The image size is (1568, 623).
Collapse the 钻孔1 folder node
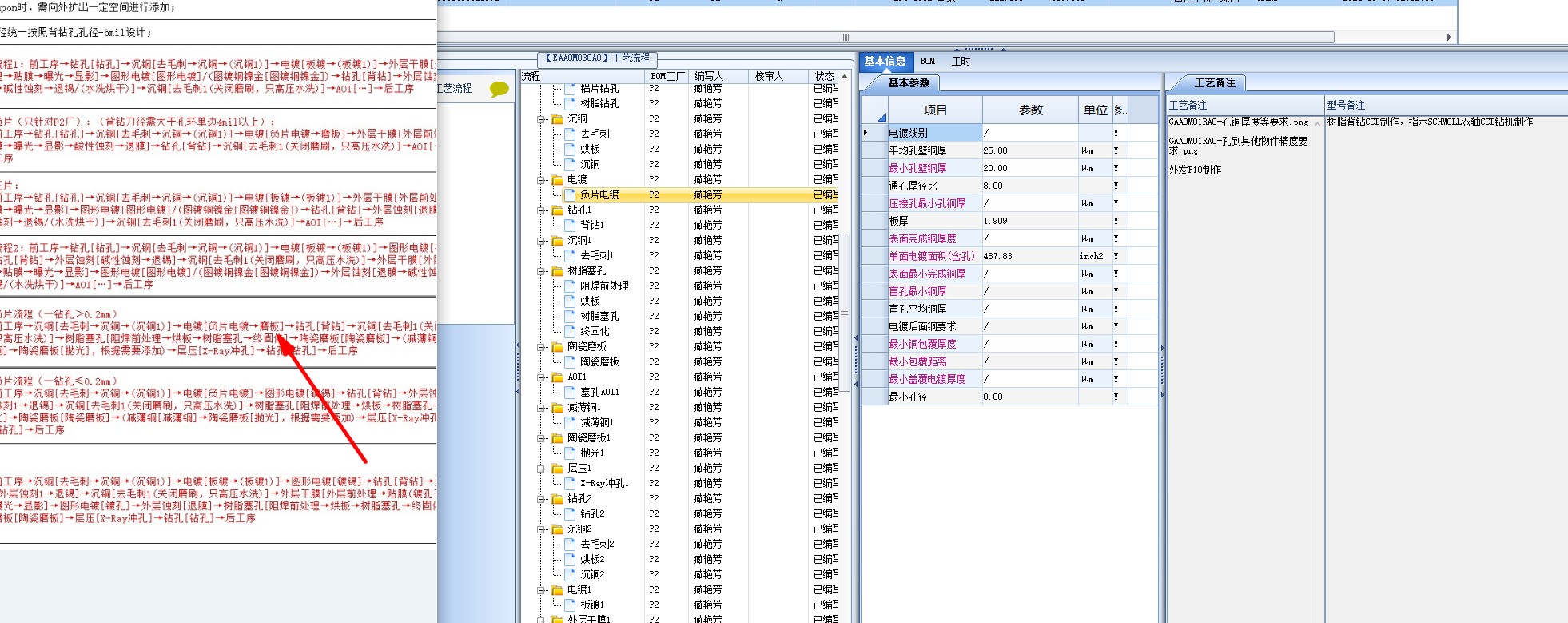pos(541,210)
